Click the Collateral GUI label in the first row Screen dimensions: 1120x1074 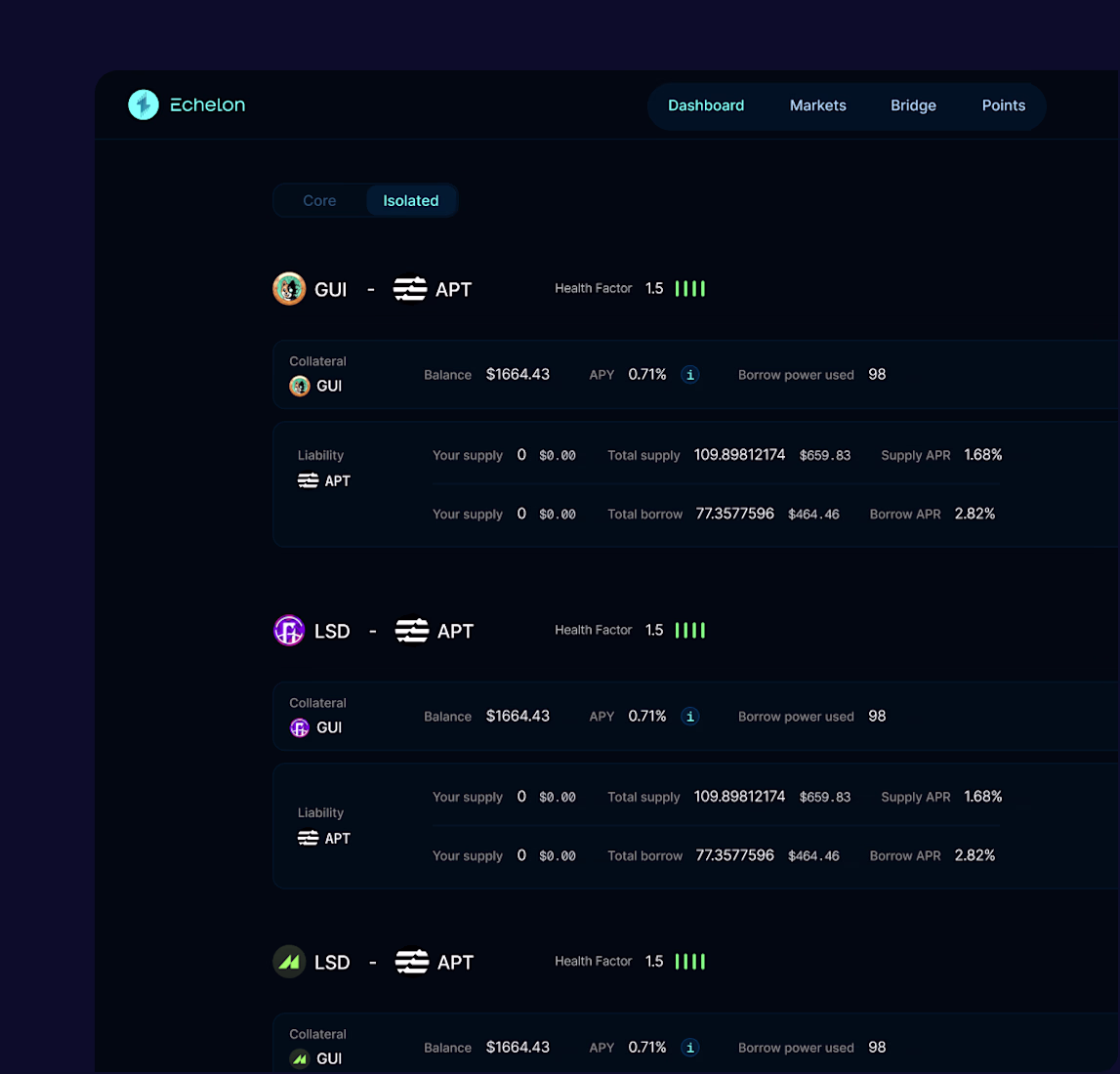(329, 387)
